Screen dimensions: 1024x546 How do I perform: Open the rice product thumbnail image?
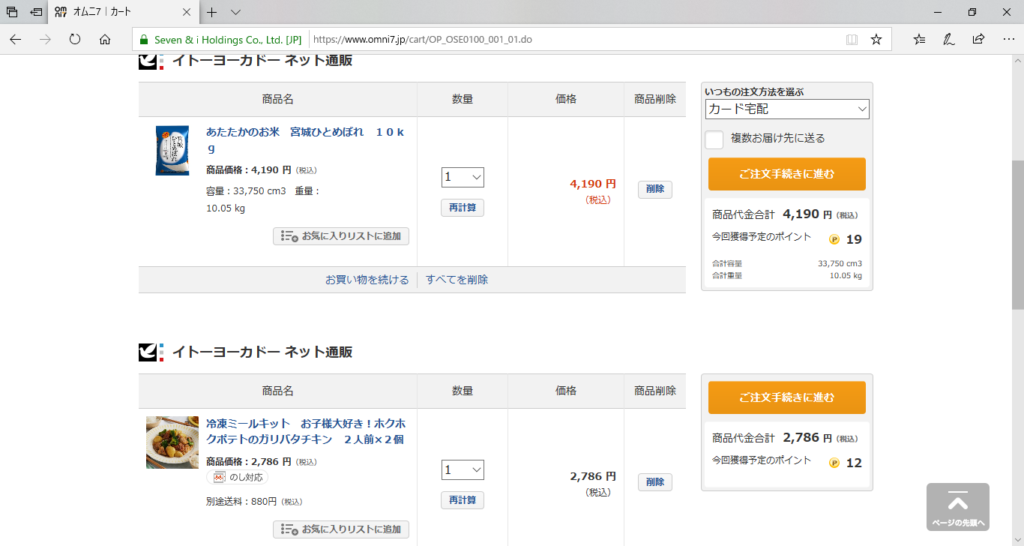point(172,150)
